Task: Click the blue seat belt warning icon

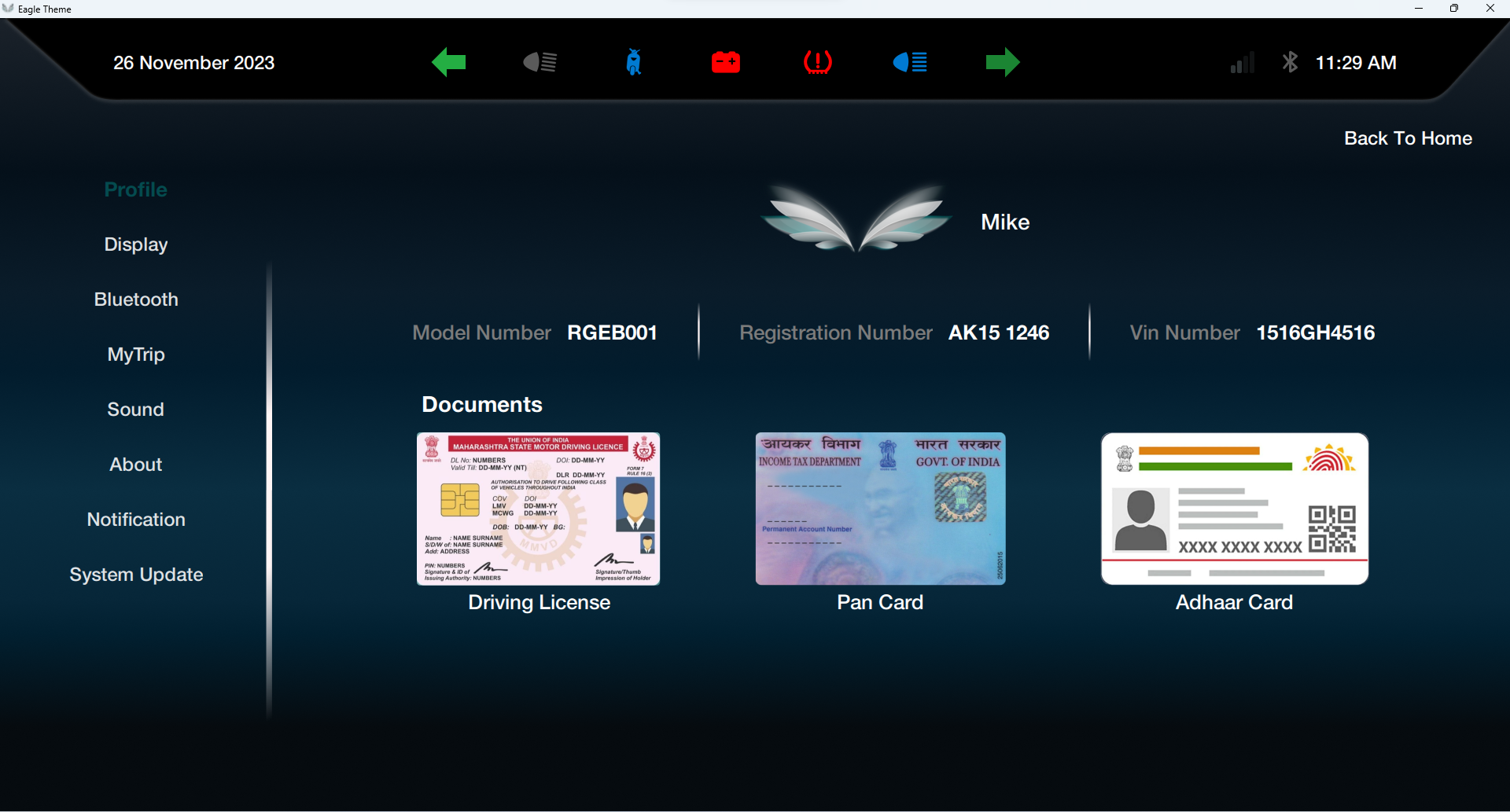Action: tap(634, 62)
